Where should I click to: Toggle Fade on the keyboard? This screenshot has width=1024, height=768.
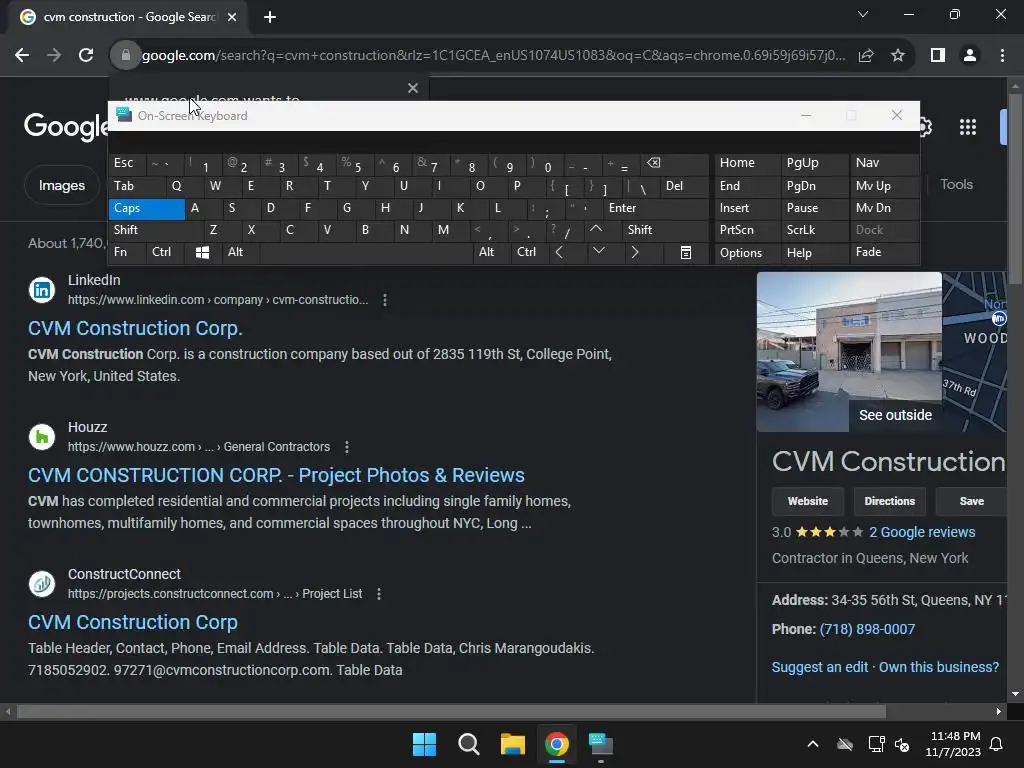tap(884, 252)
